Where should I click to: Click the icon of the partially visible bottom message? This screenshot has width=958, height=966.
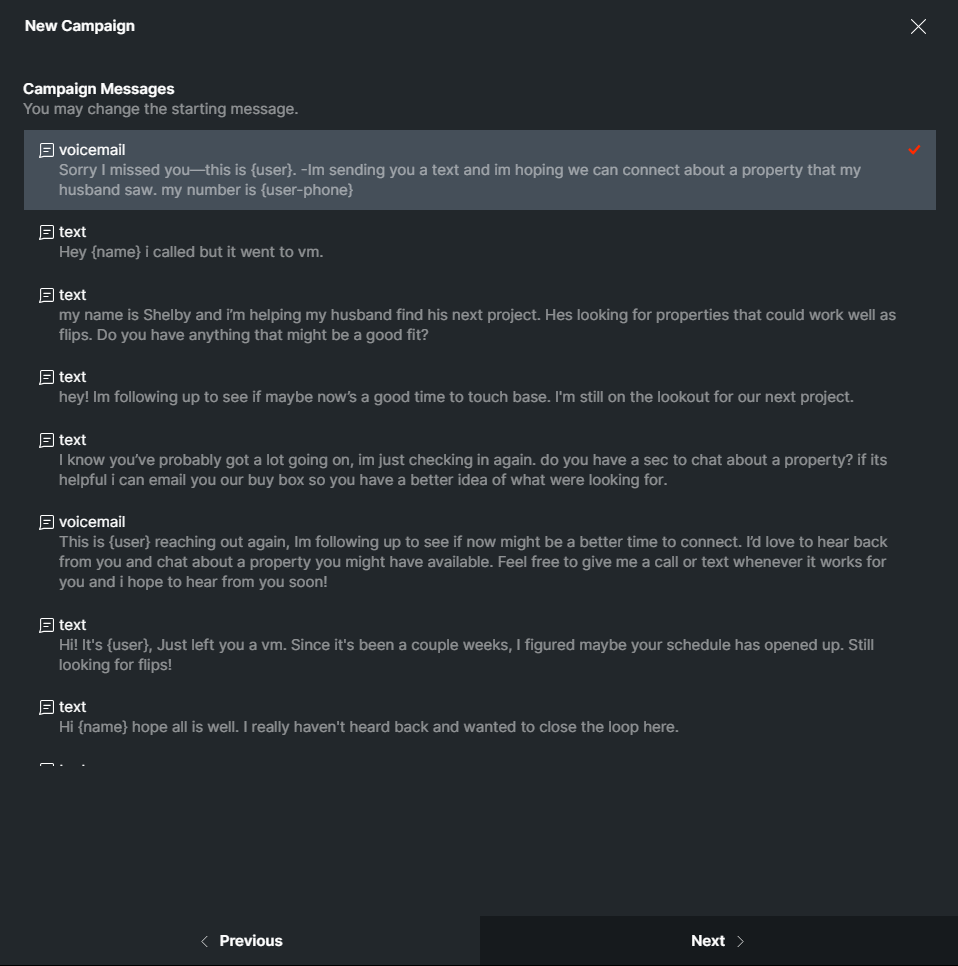coord(45,765)
